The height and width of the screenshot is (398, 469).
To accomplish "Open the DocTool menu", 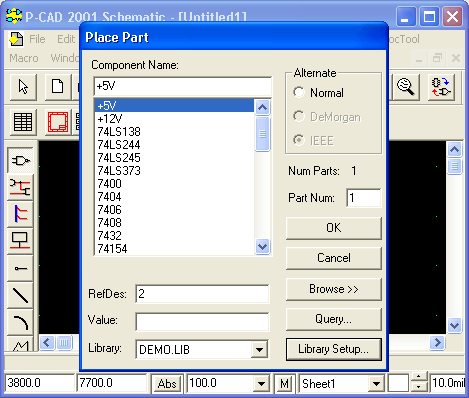I will pos(404,39).
